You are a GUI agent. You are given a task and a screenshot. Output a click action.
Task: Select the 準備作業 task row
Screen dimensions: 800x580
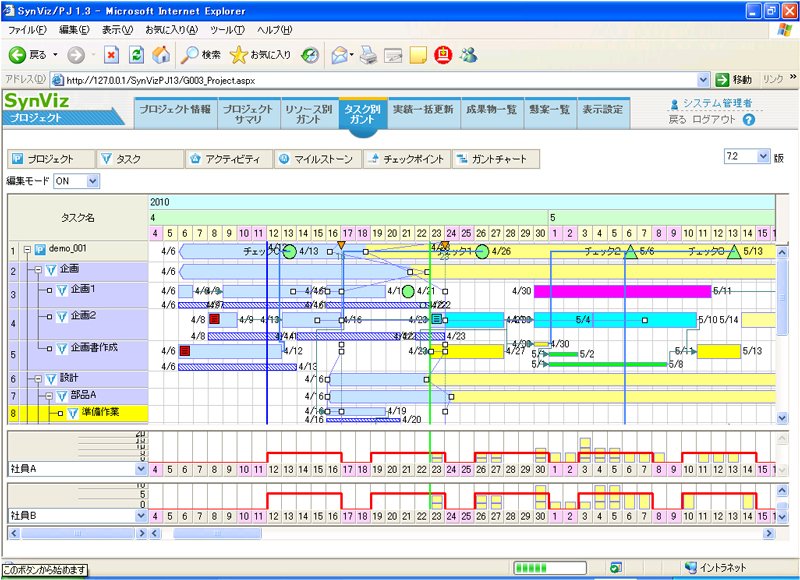78,414
